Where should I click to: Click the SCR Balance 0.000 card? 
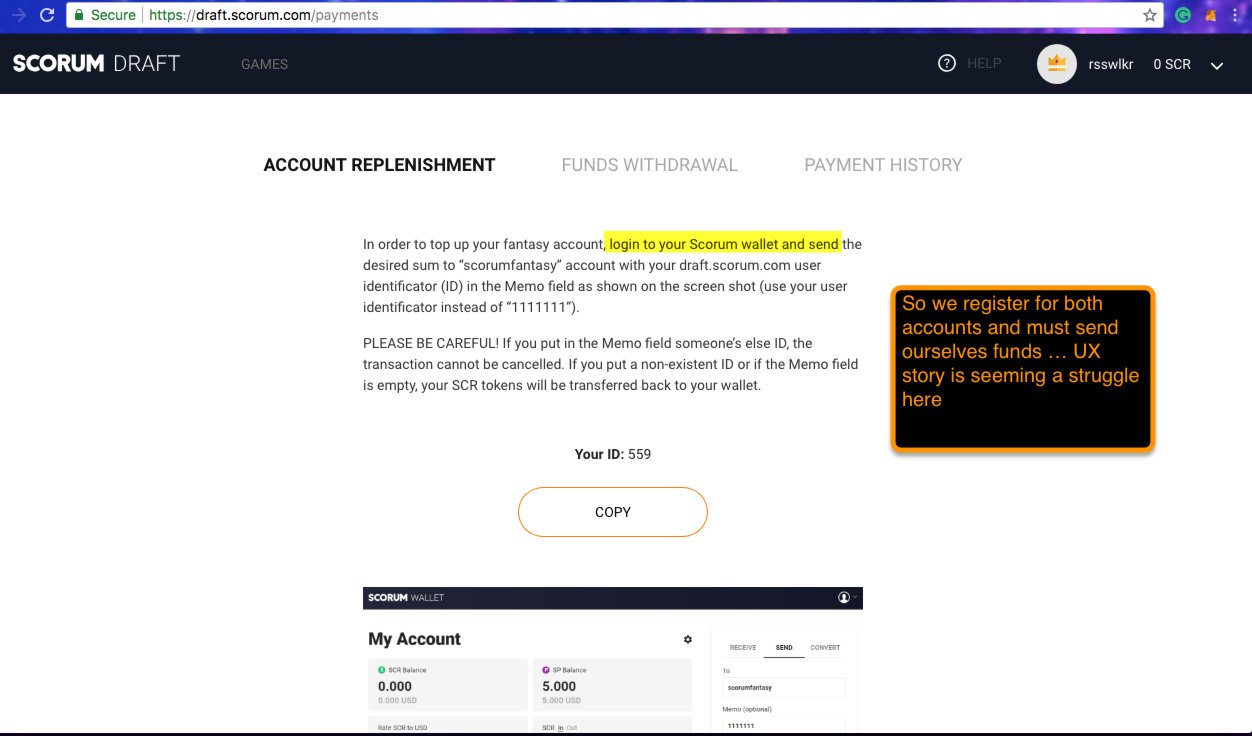448,684
